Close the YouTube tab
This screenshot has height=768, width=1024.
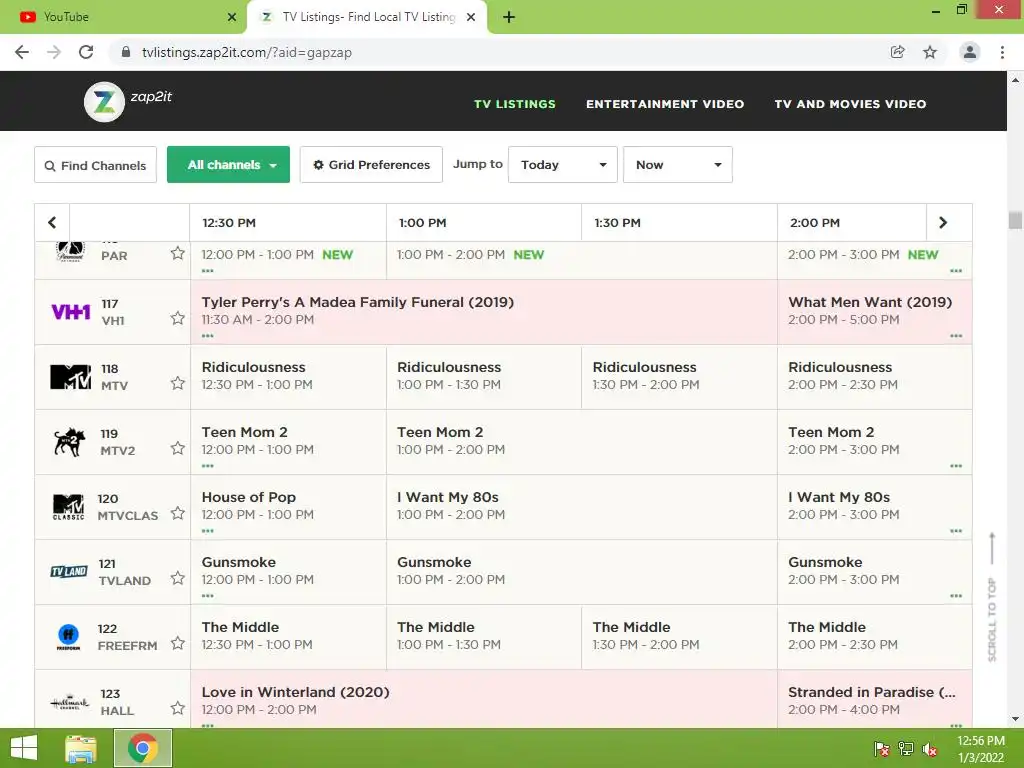[x=232, y=17]
